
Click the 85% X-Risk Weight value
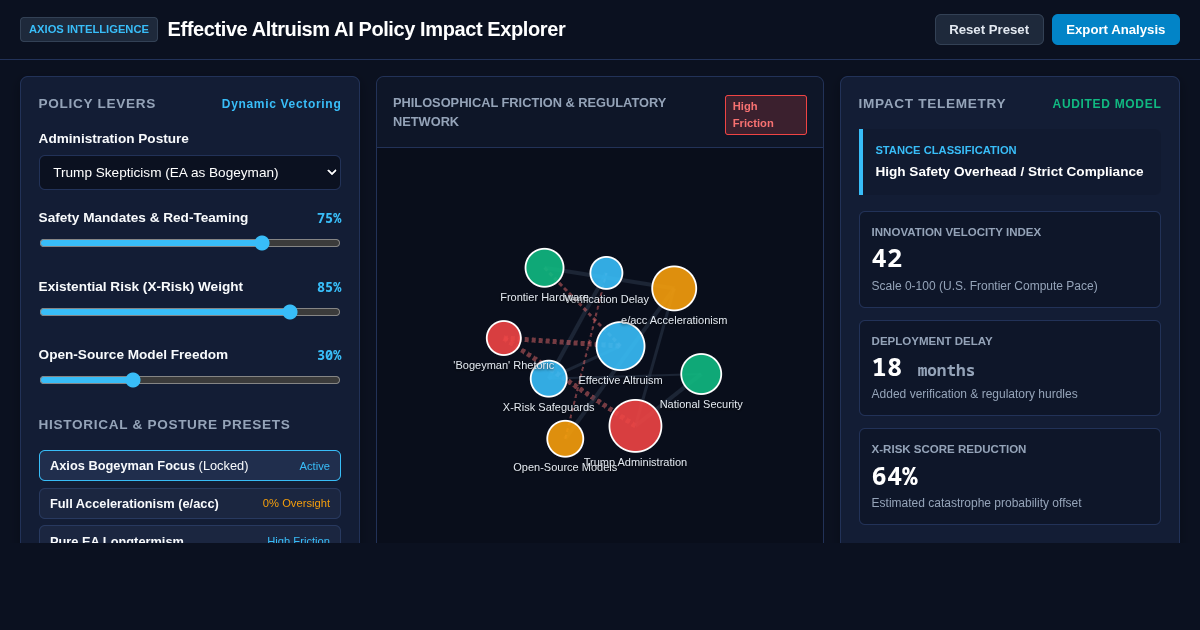329,287
